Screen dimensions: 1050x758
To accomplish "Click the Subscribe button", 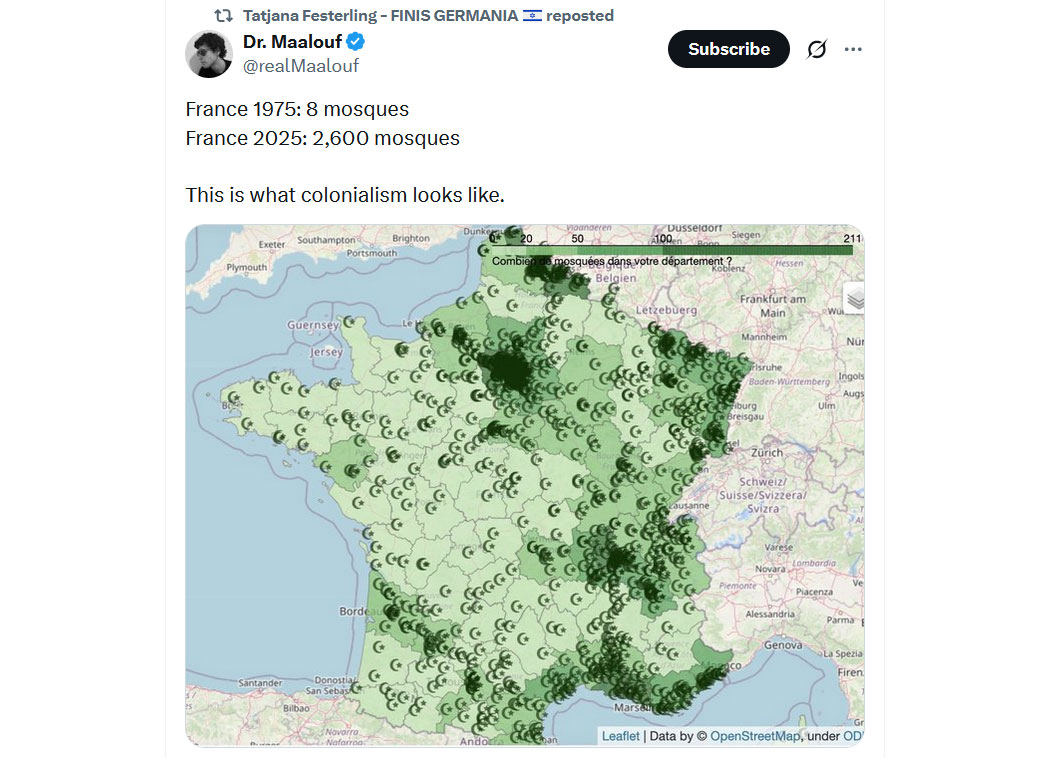I will pyautogui.click(x=729, y=49).
